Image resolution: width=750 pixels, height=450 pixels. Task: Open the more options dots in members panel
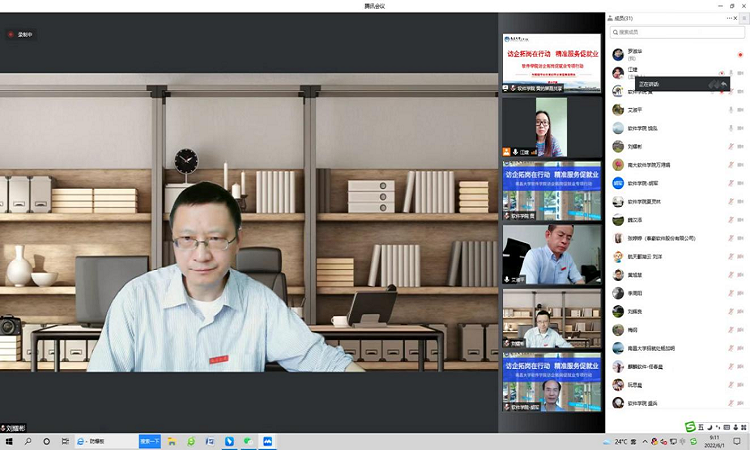point(729,18)
